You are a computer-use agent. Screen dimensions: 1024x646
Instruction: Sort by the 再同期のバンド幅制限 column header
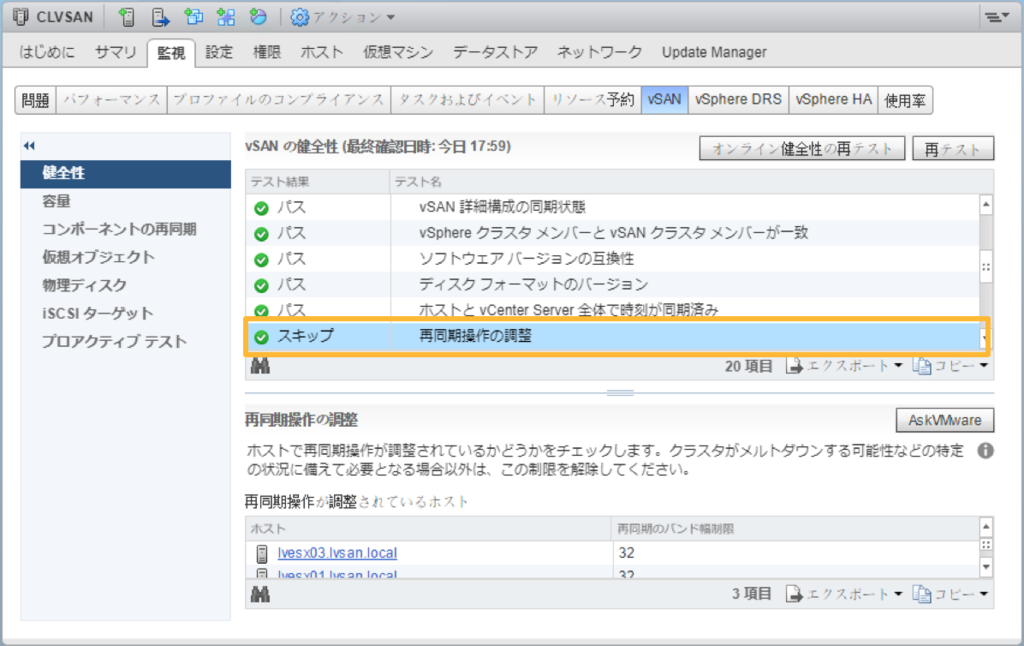point(795,528)
